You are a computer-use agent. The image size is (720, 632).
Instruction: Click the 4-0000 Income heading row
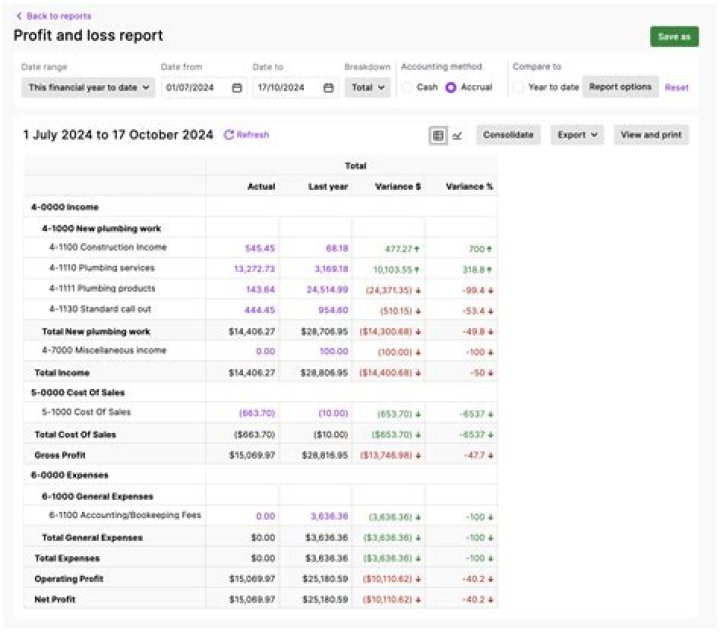[260, 207]
